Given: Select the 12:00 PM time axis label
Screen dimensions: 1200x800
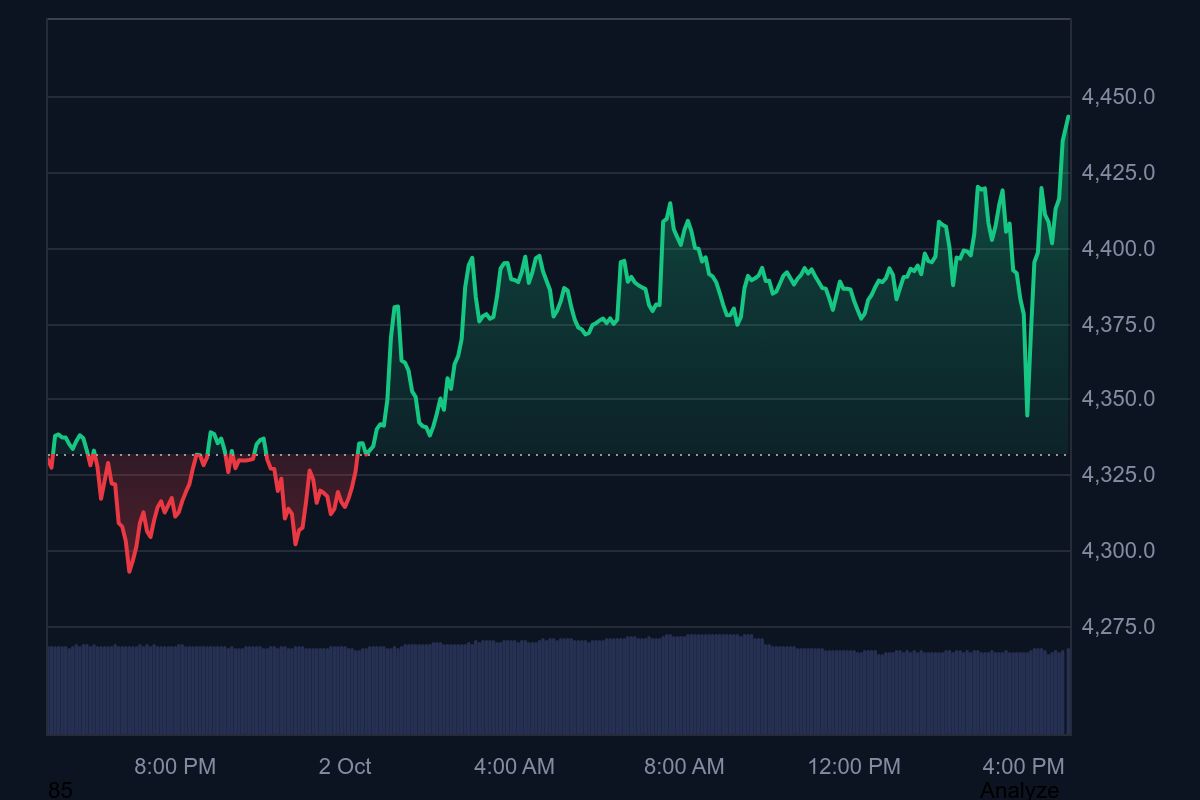Looking at the screenshot, I should (854, 767).
